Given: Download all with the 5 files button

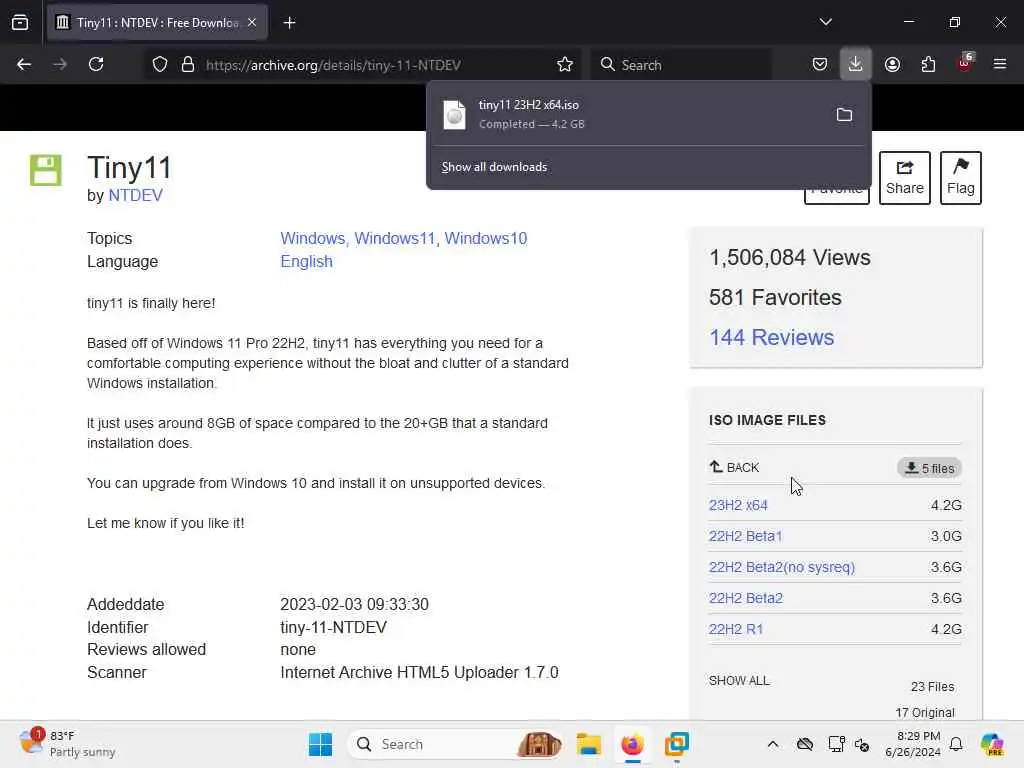Looking at the screenshot, I should point(929,468).
